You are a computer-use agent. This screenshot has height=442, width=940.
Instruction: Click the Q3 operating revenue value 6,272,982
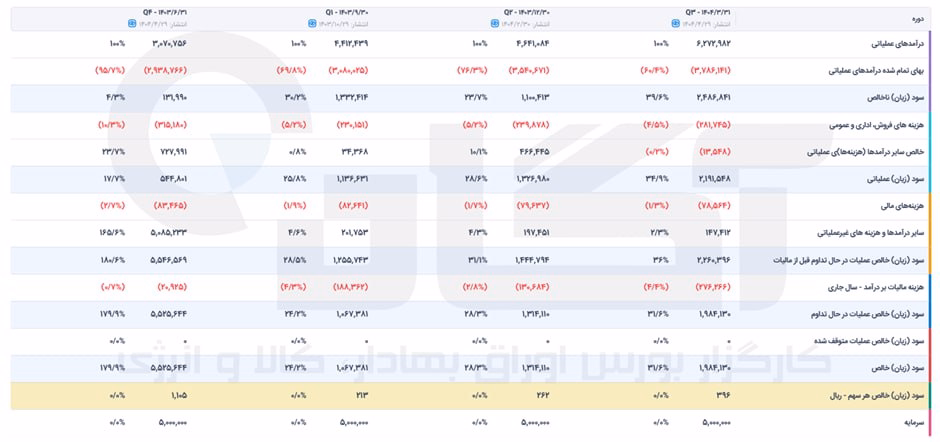[x=711, y=44]
